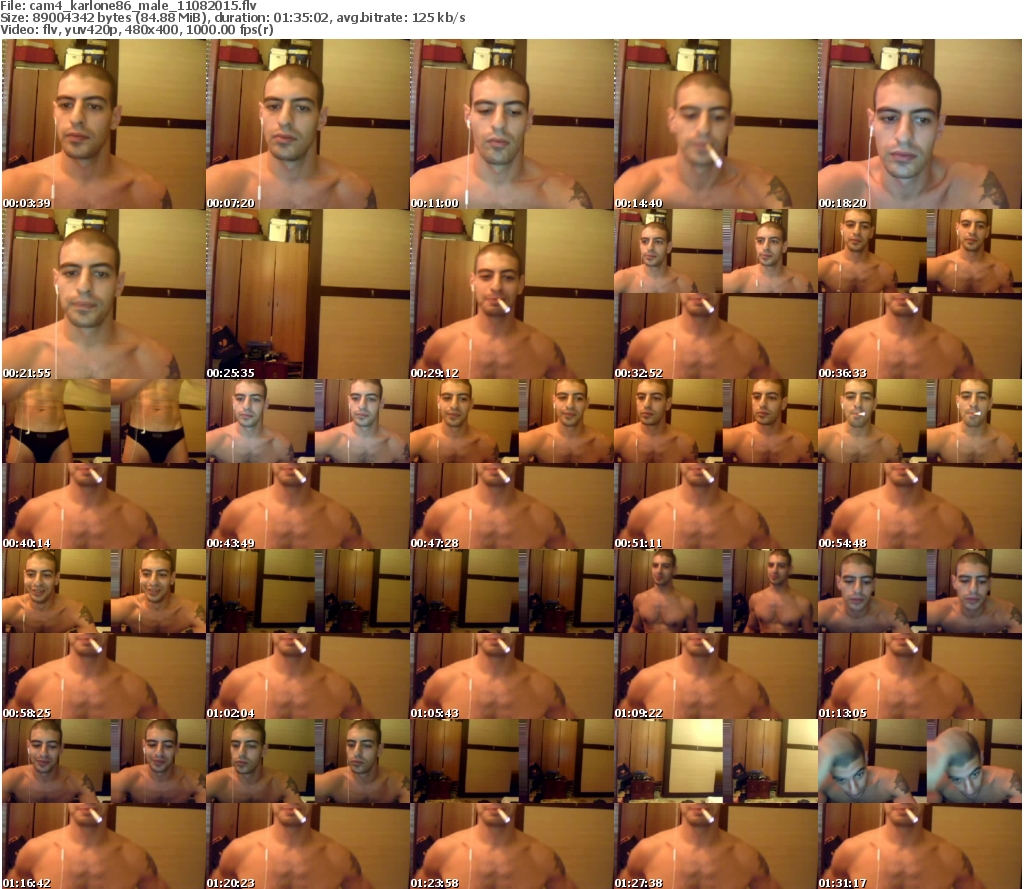
Task: Click the duration value "01:35:02"
Action: point(301,18)
